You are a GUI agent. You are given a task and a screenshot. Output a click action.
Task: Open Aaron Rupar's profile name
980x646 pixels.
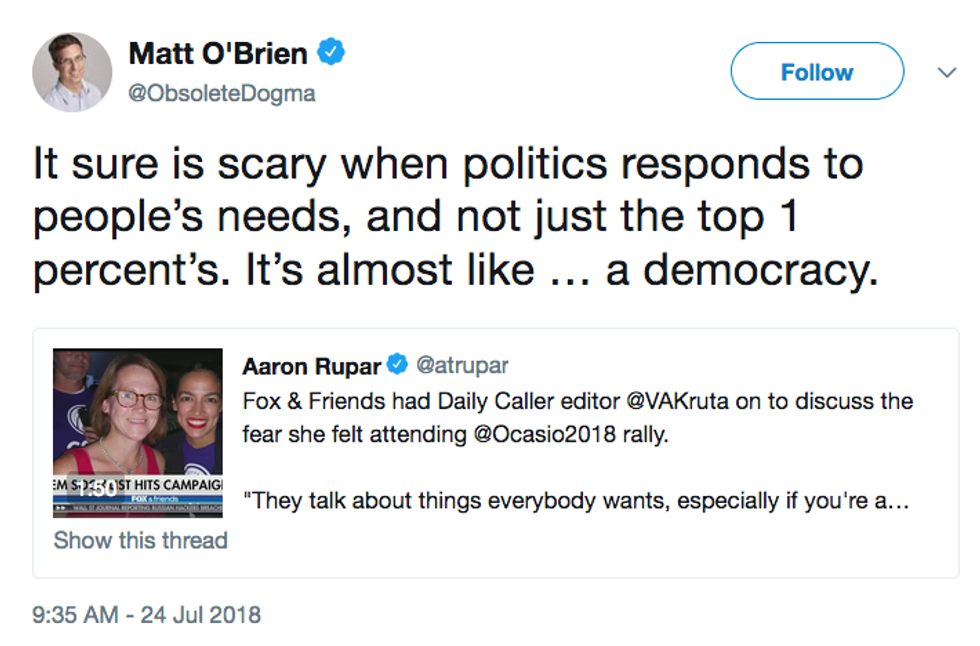coord(312,366)
